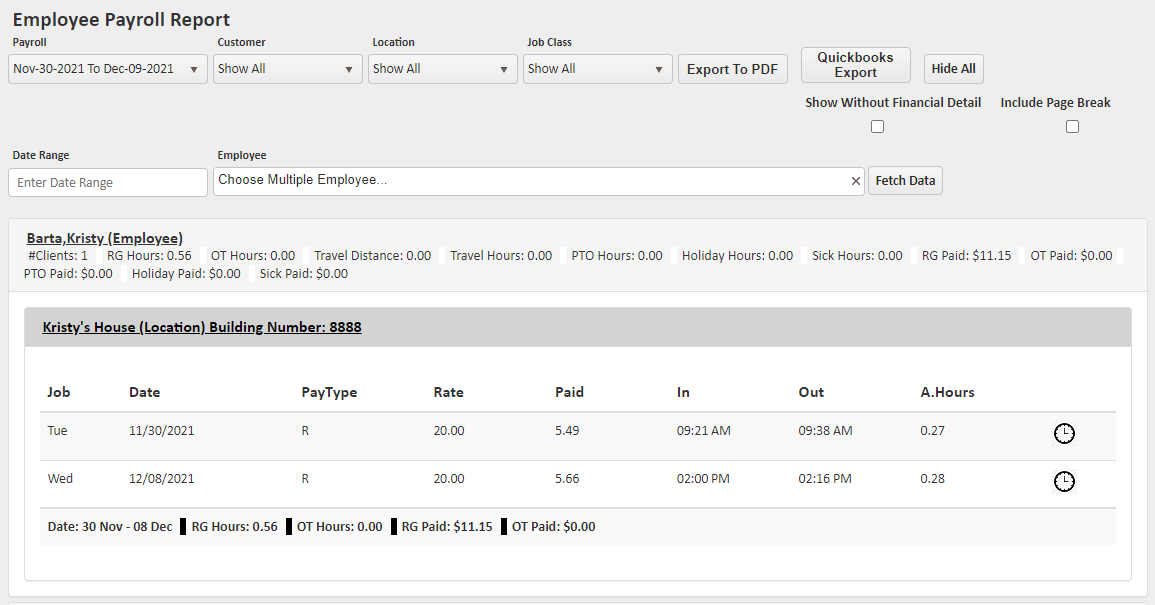
Task: Expand the Customer filter dropdown
Action: pos(286,69)
